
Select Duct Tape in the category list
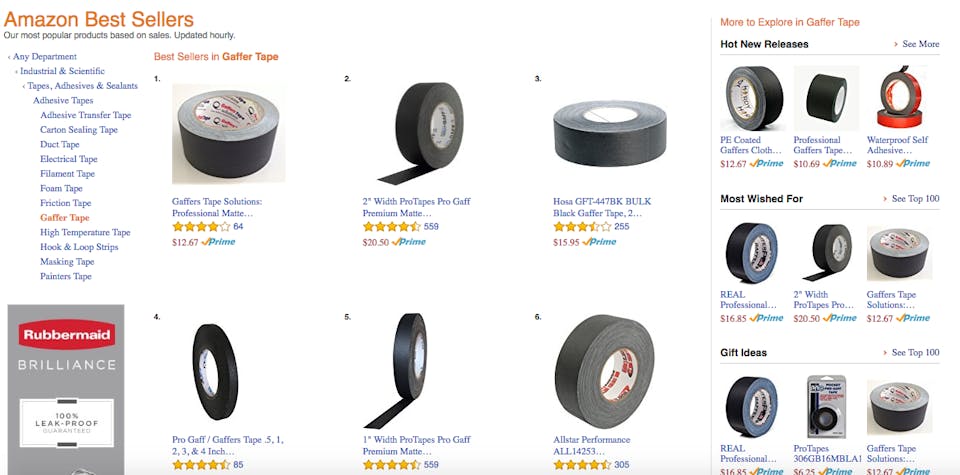click(60, 145)
